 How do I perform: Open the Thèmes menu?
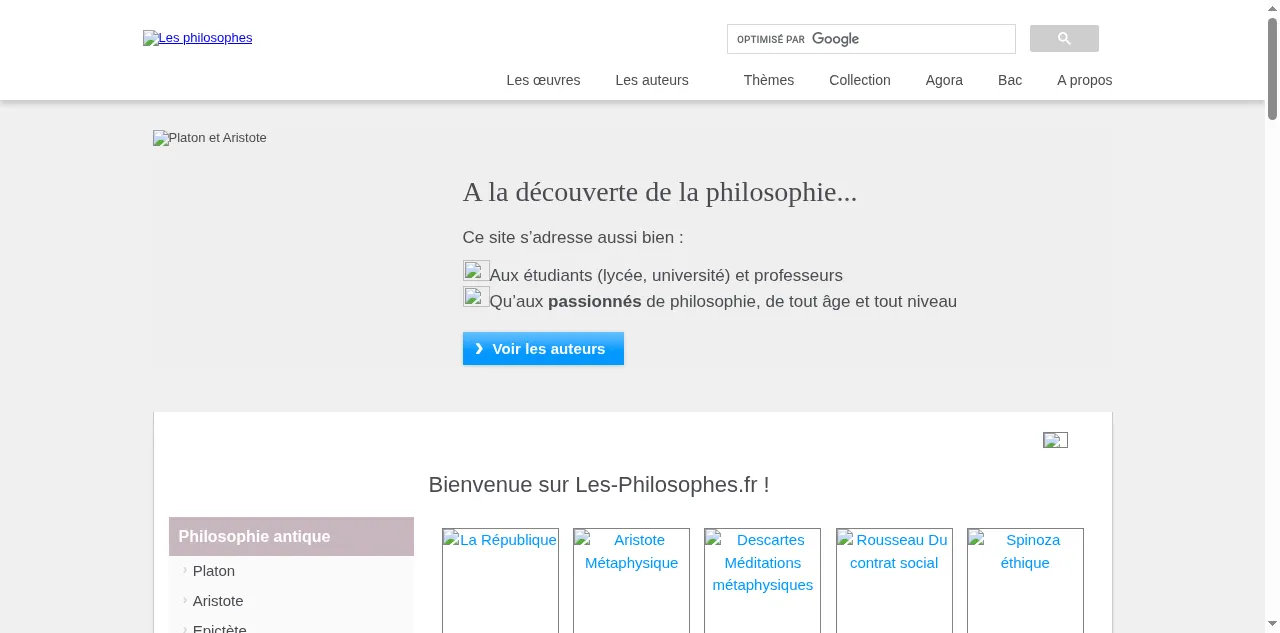click(769, 80)
